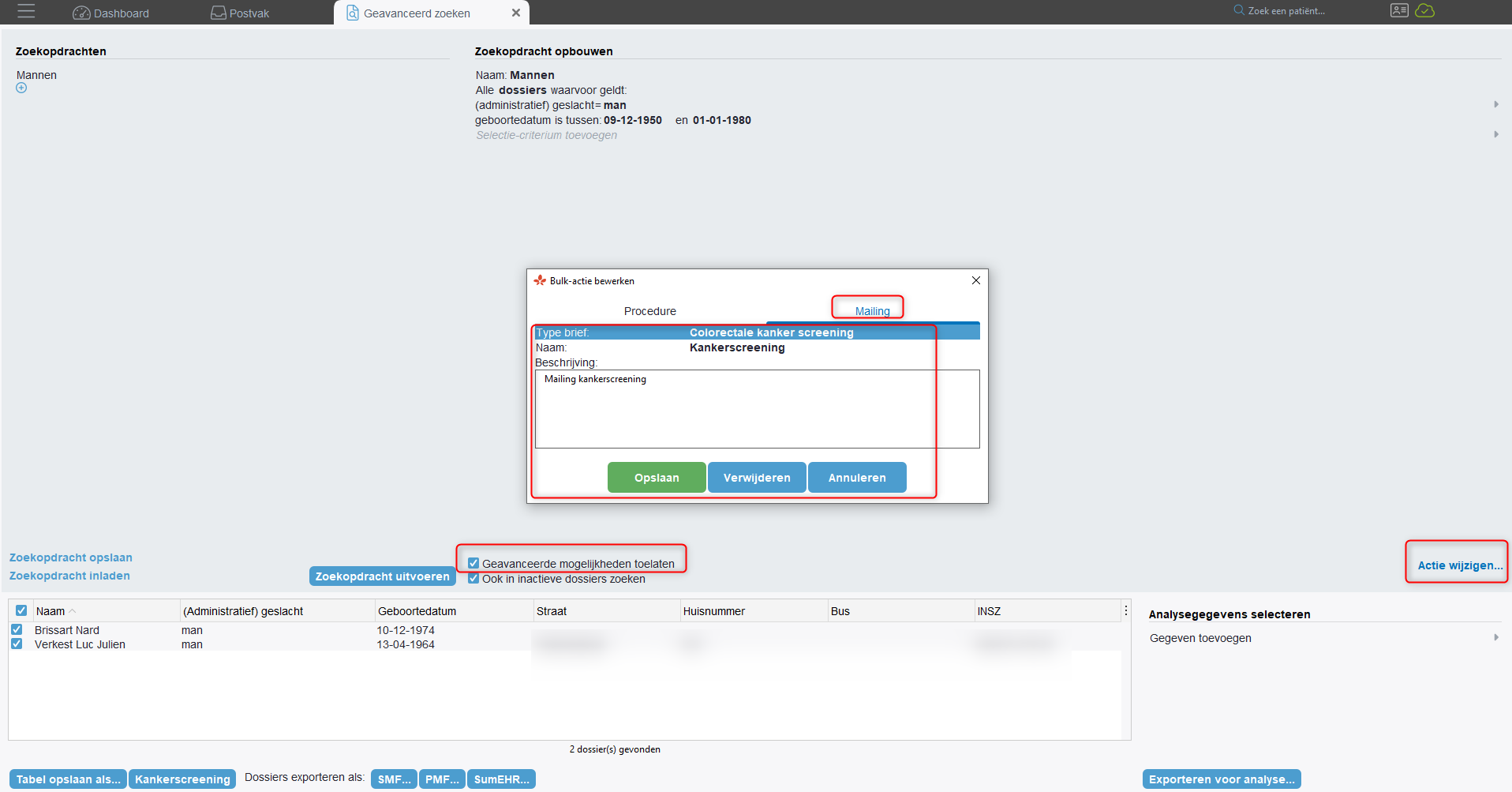1512x792 pixels.
Task: Click the Gegeven toevoegen entry
Action: (x=1200, y=638)
